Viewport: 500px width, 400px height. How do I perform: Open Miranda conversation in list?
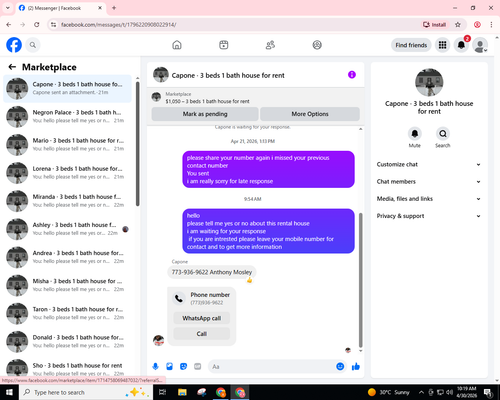(67, 201)
